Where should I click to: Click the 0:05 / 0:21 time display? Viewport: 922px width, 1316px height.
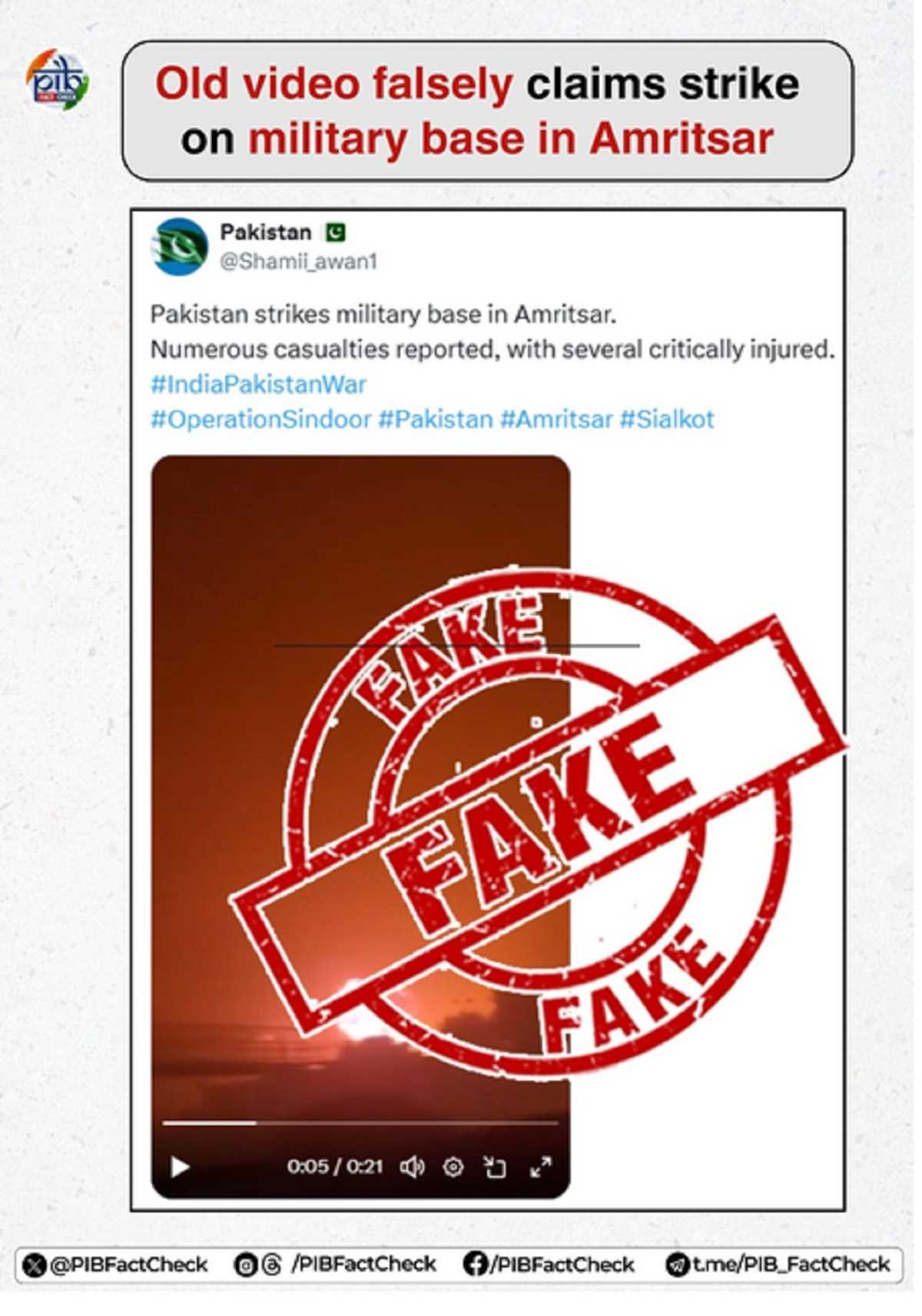coord(335,1167)
